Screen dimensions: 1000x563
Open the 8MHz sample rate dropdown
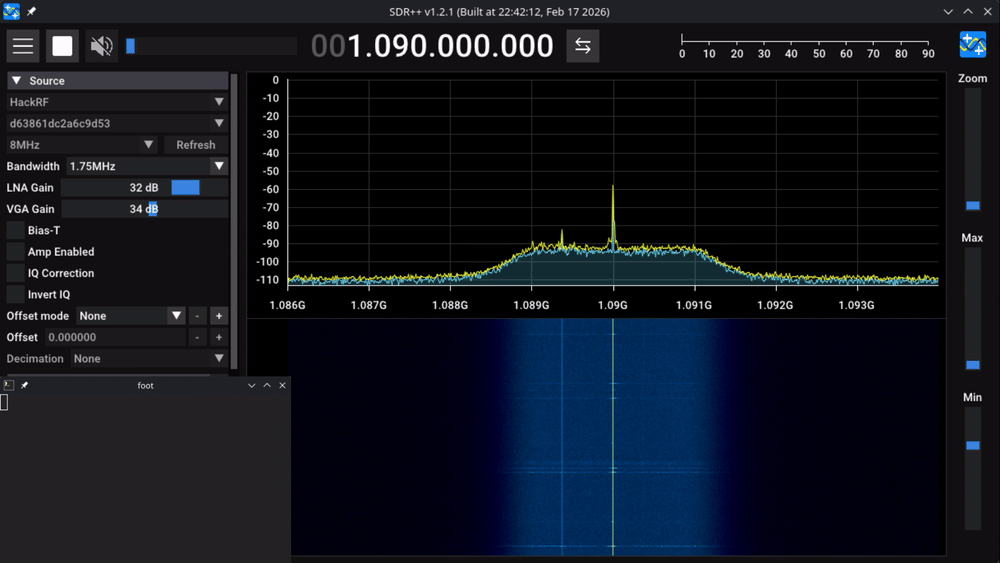point(82,145)
